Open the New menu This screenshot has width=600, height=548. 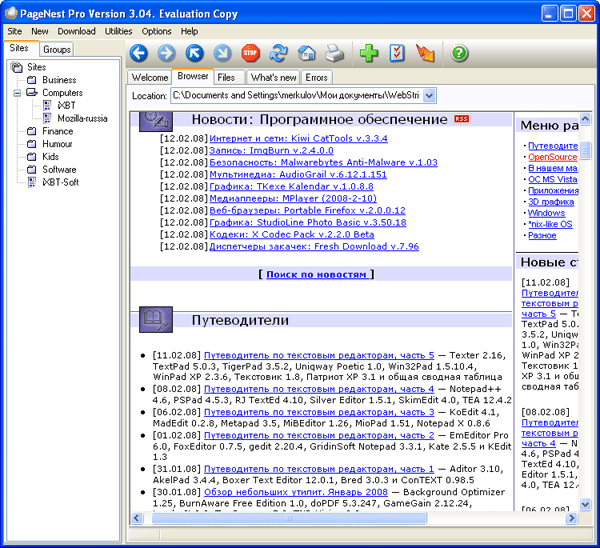pos(40,31)
